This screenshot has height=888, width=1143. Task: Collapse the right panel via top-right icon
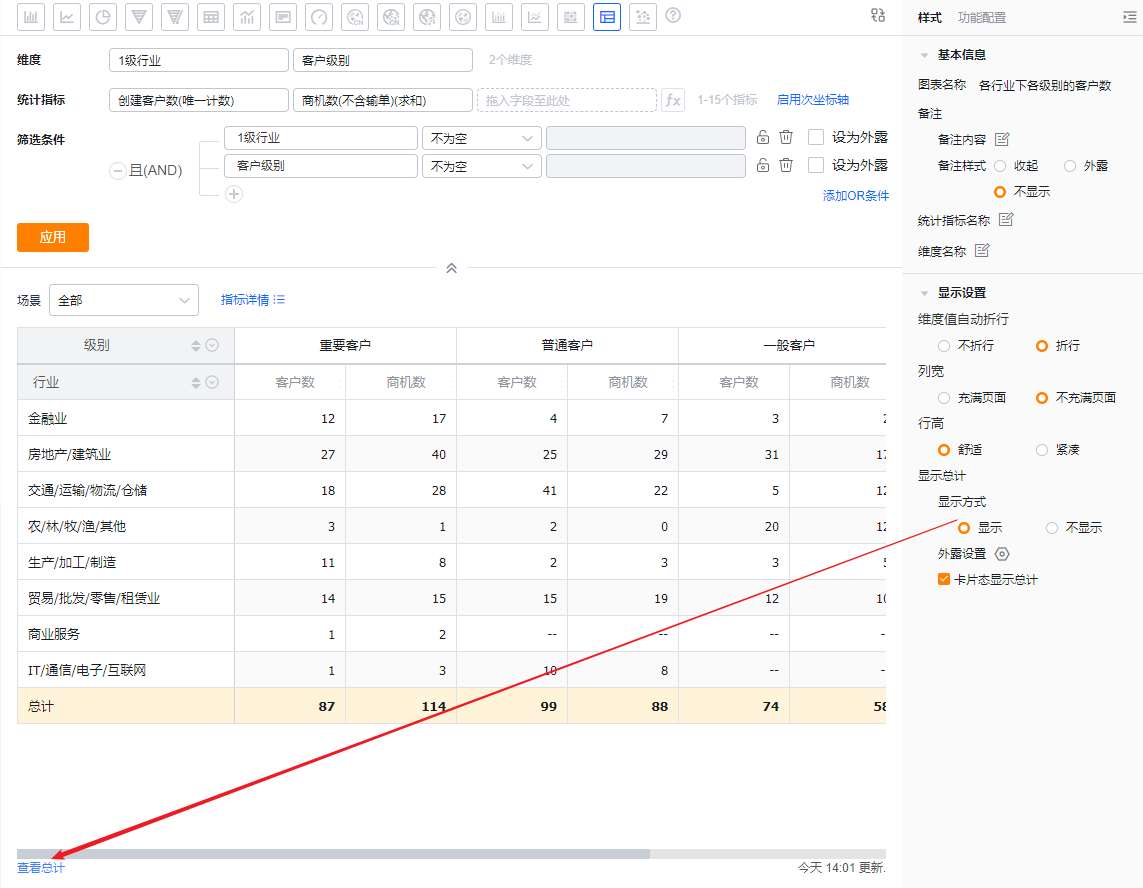(1130, 17)
